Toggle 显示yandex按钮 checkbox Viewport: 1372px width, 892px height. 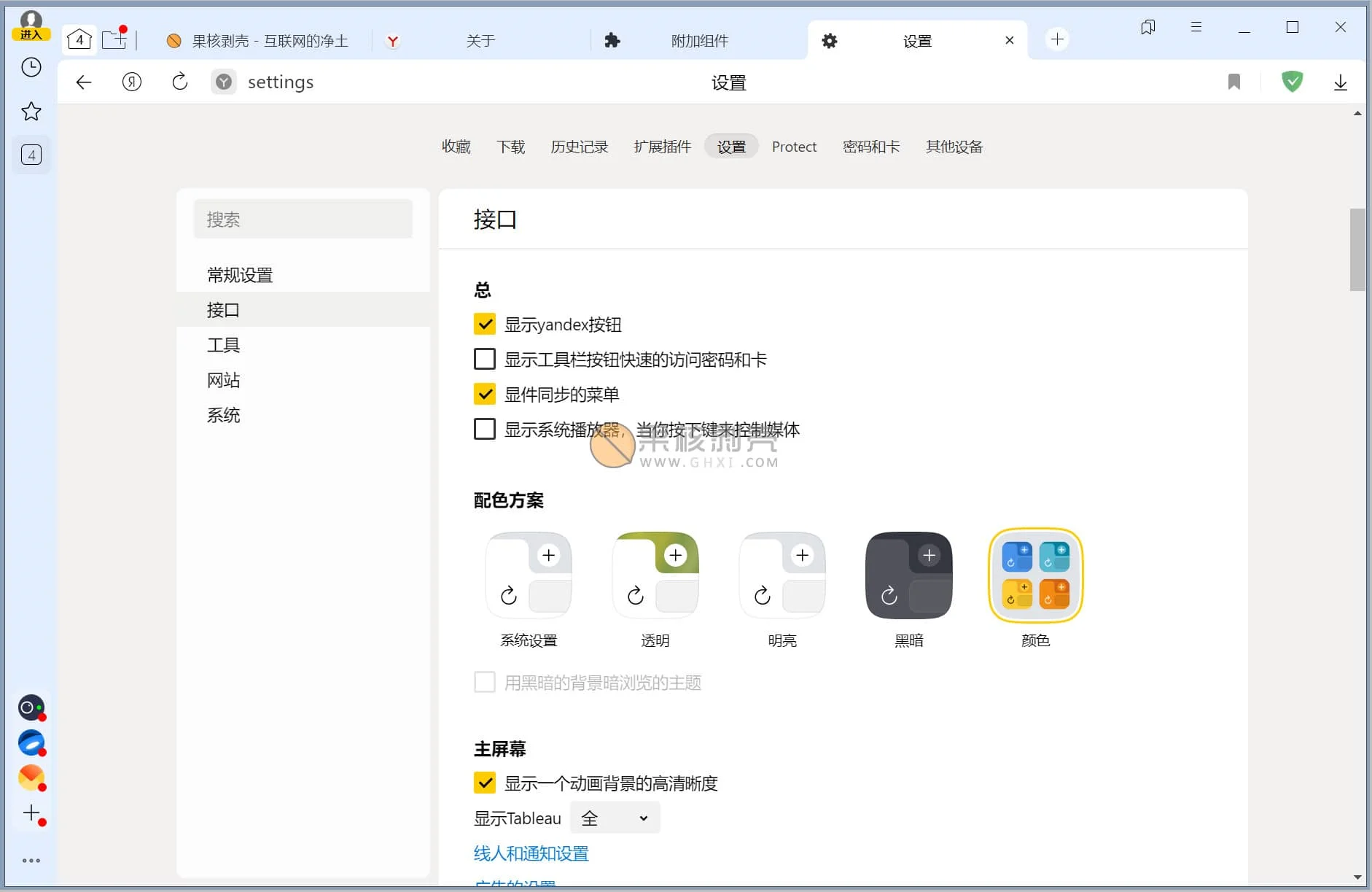(485, 324)
